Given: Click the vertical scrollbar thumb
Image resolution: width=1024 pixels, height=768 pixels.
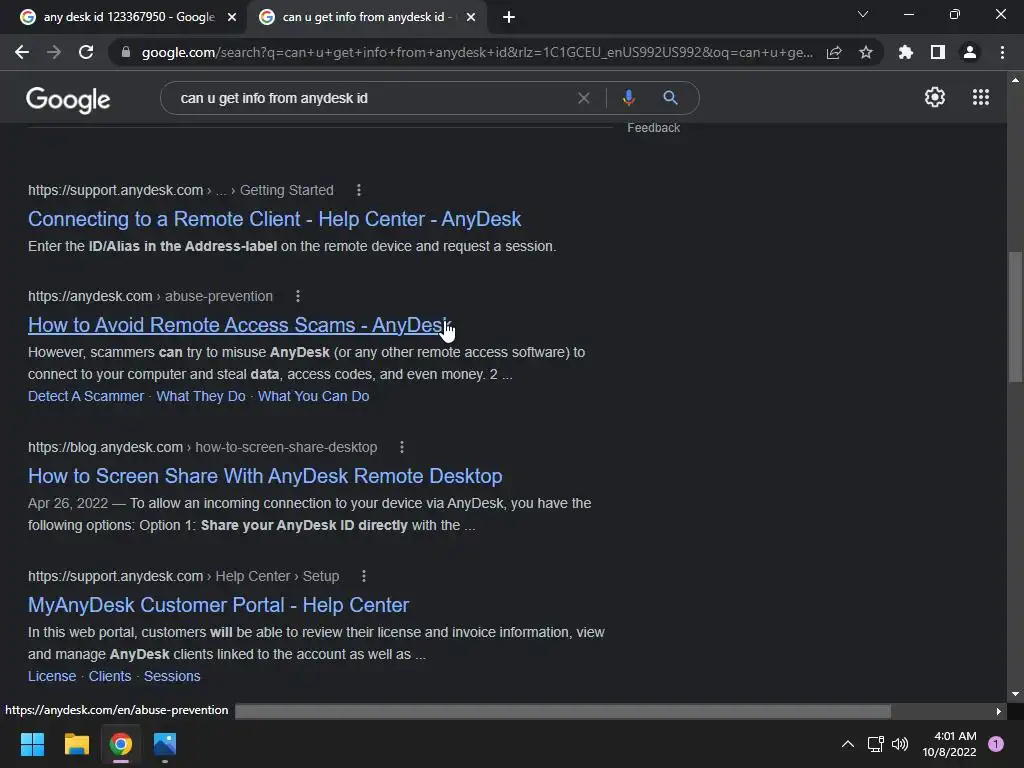Looking at the screenshot, I should pyautogui.click(x=1015, y=317).
